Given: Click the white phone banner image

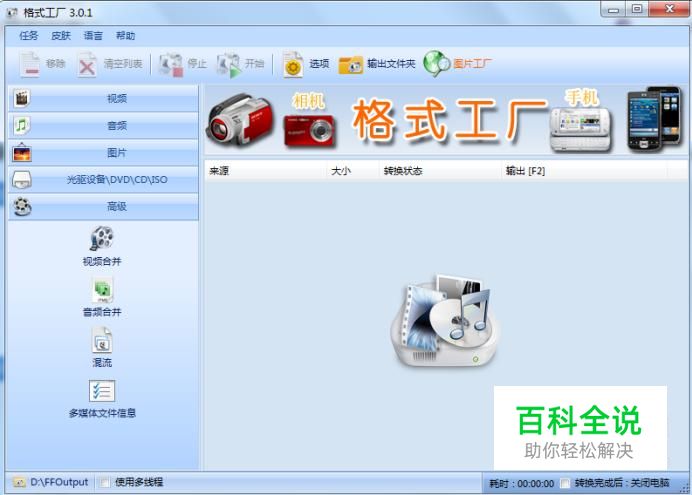Looking at the screenshot, I should coord(581,129).
